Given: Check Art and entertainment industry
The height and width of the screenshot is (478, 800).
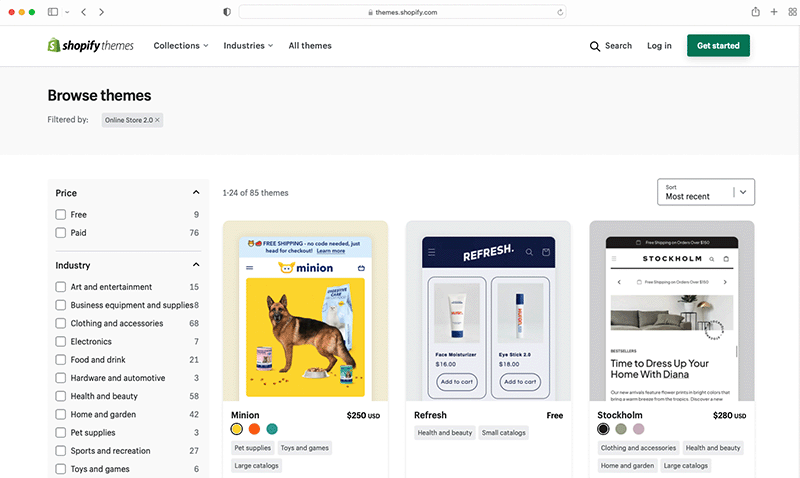Looking at the screenshot, I should [61, 287].
